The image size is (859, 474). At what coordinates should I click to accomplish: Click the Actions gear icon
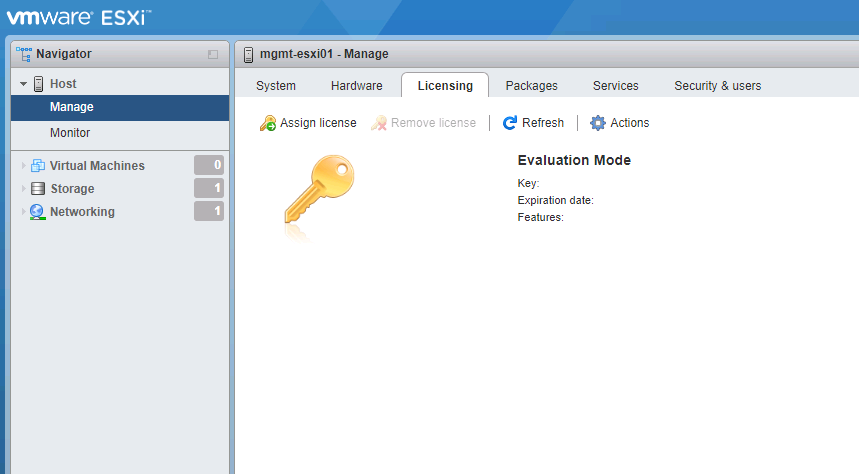tap(598, 123)
